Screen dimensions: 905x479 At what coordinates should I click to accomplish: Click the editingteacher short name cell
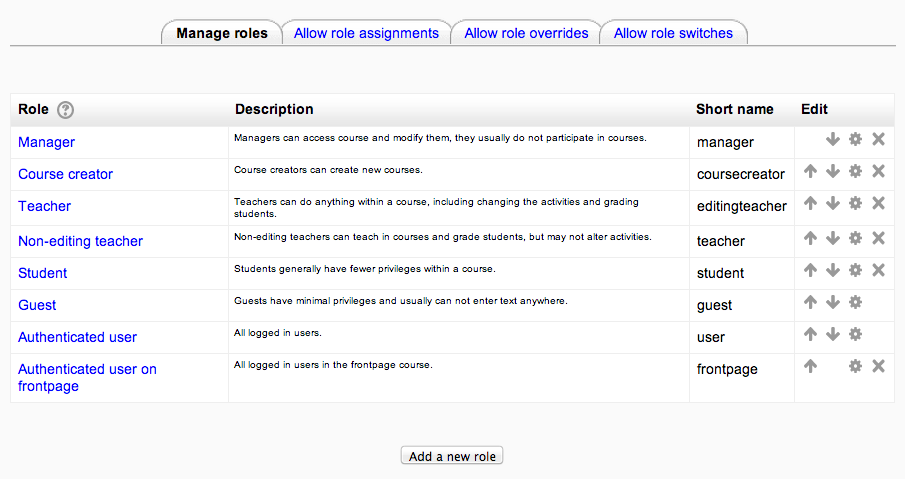pos(742,206)
